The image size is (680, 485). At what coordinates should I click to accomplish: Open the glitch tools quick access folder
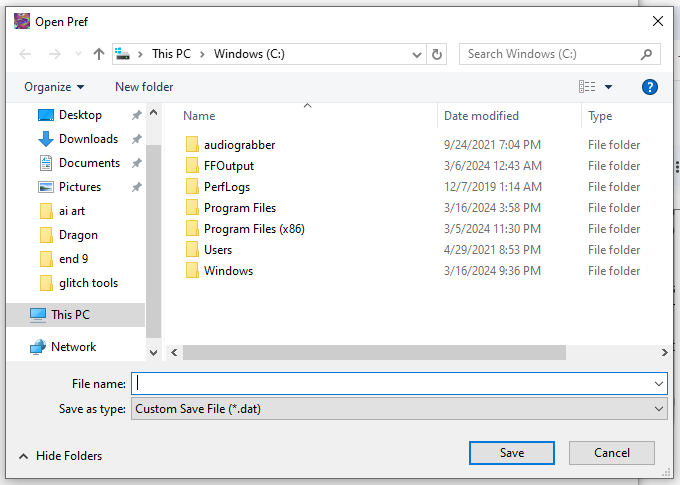(88, 283)
